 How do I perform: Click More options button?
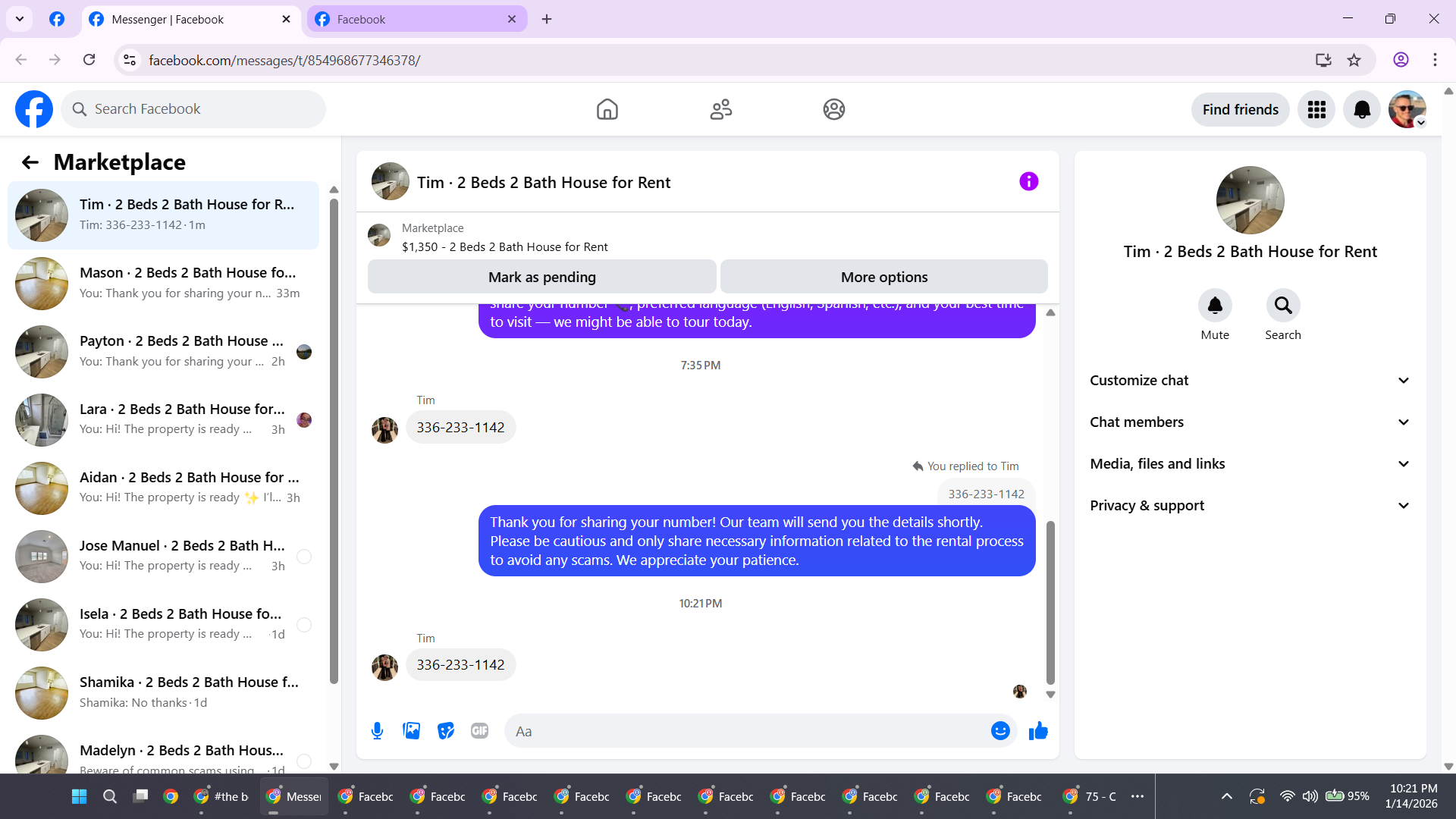[883, 278]
